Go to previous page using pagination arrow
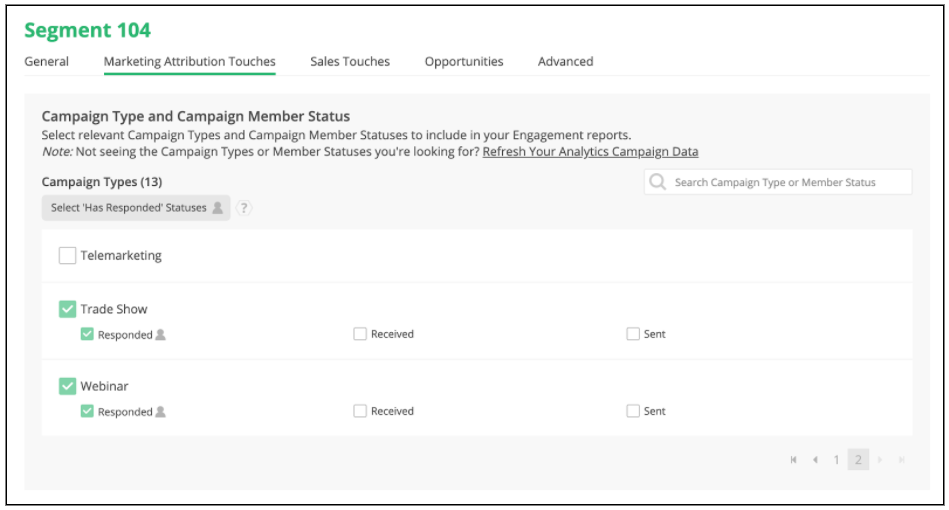 [815, 460]
